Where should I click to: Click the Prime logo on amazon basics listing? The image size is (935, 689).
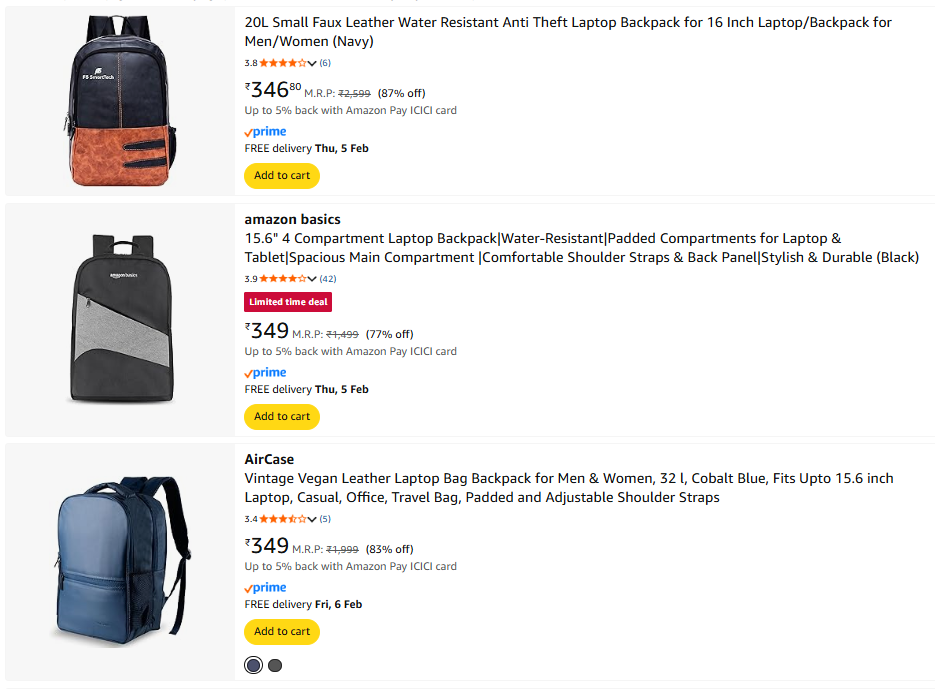(265, 373)
